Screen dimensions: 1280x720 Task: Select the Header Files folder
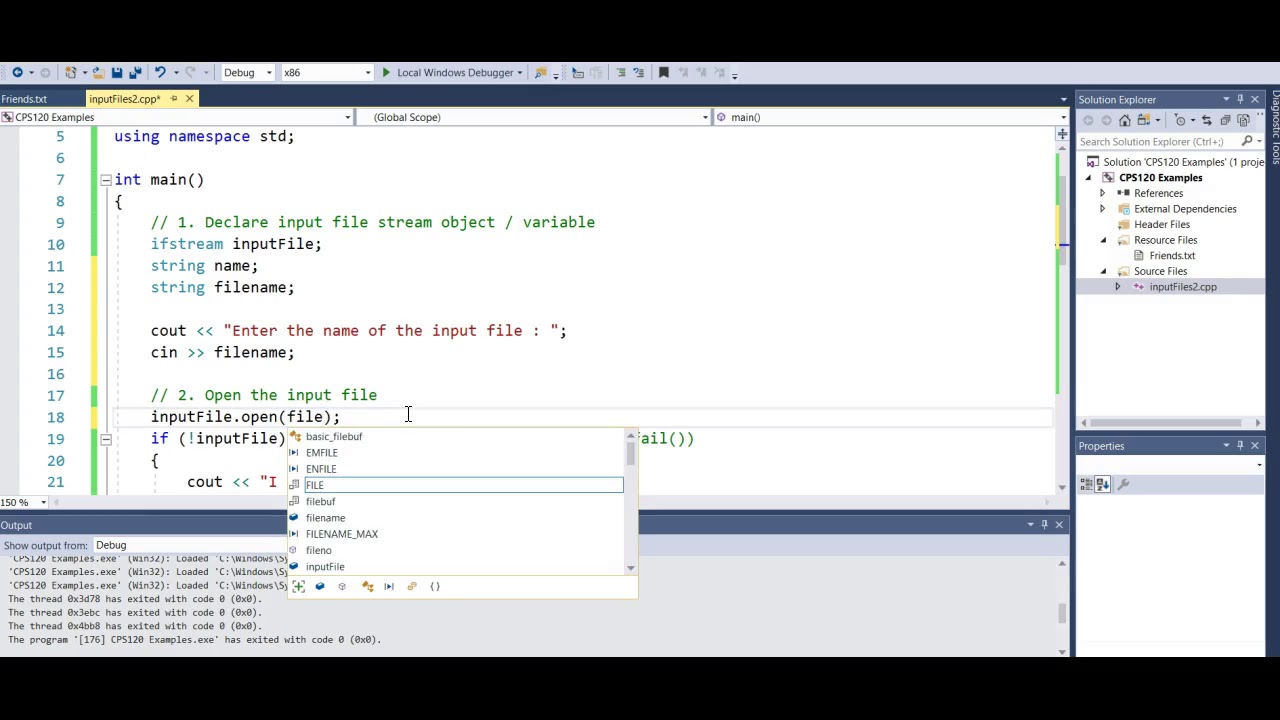coord(1161,224)
